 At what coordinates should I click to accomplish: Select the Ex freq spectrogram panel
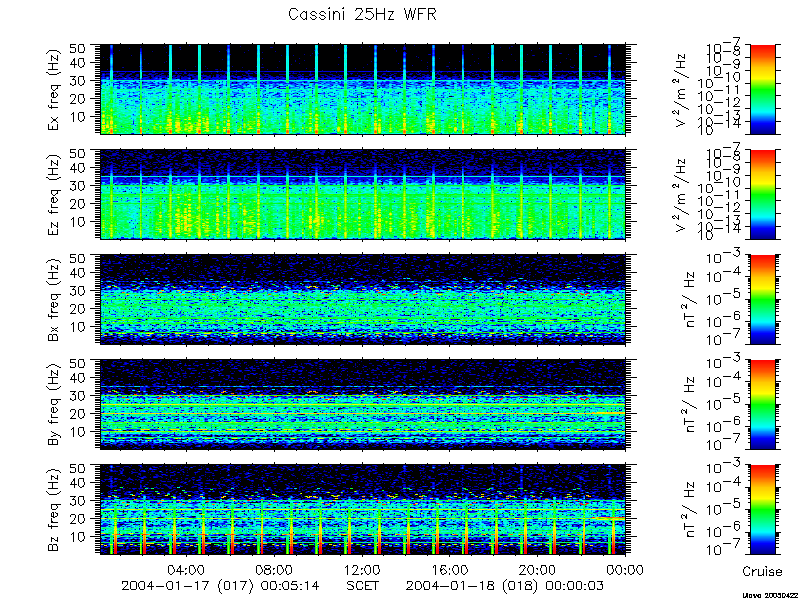362,89
